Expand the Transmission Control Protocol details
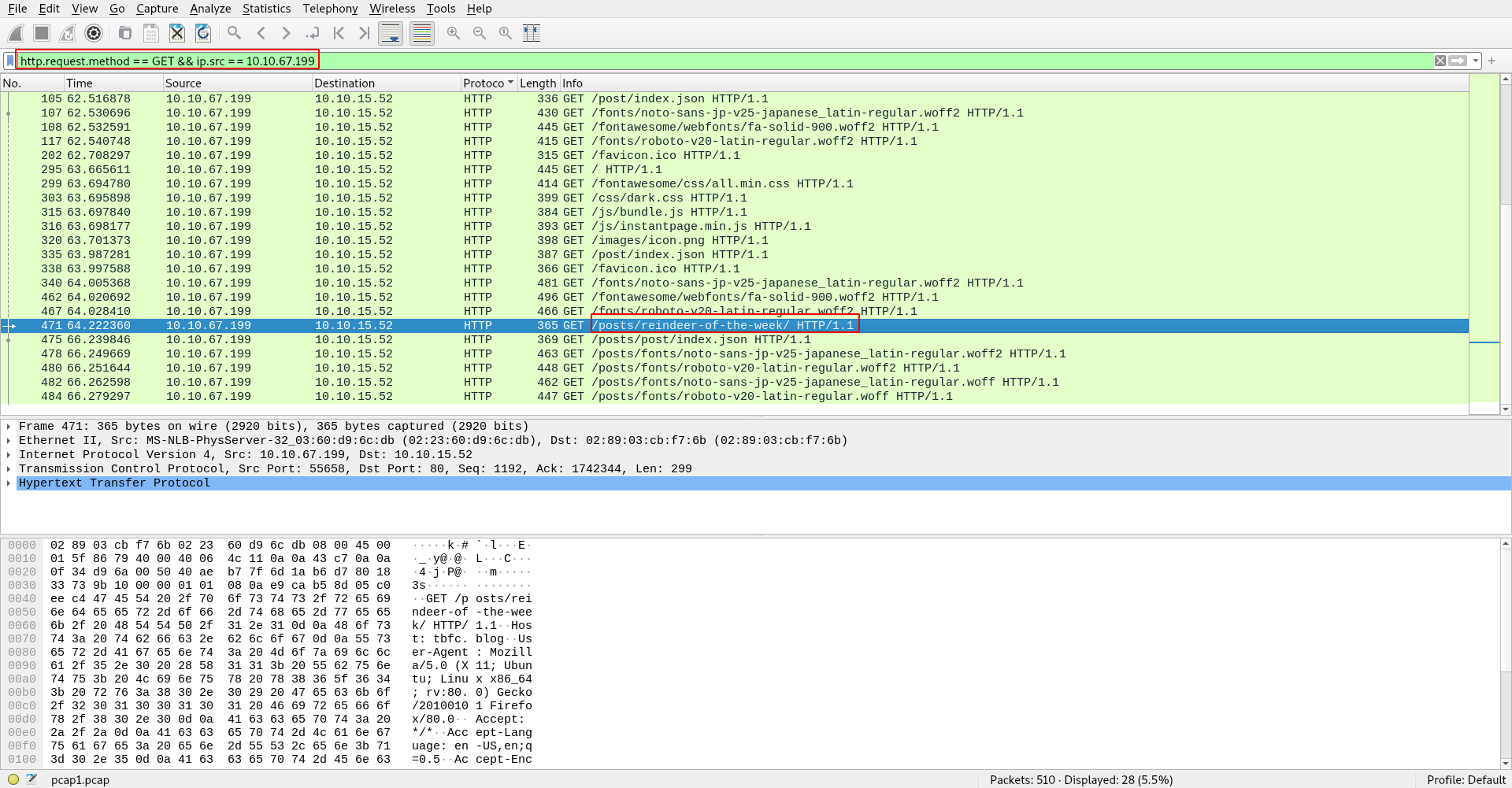Image resolution: width=1512 pixels, height=788 pixels. pyautogui.click(x=9, y=469)
